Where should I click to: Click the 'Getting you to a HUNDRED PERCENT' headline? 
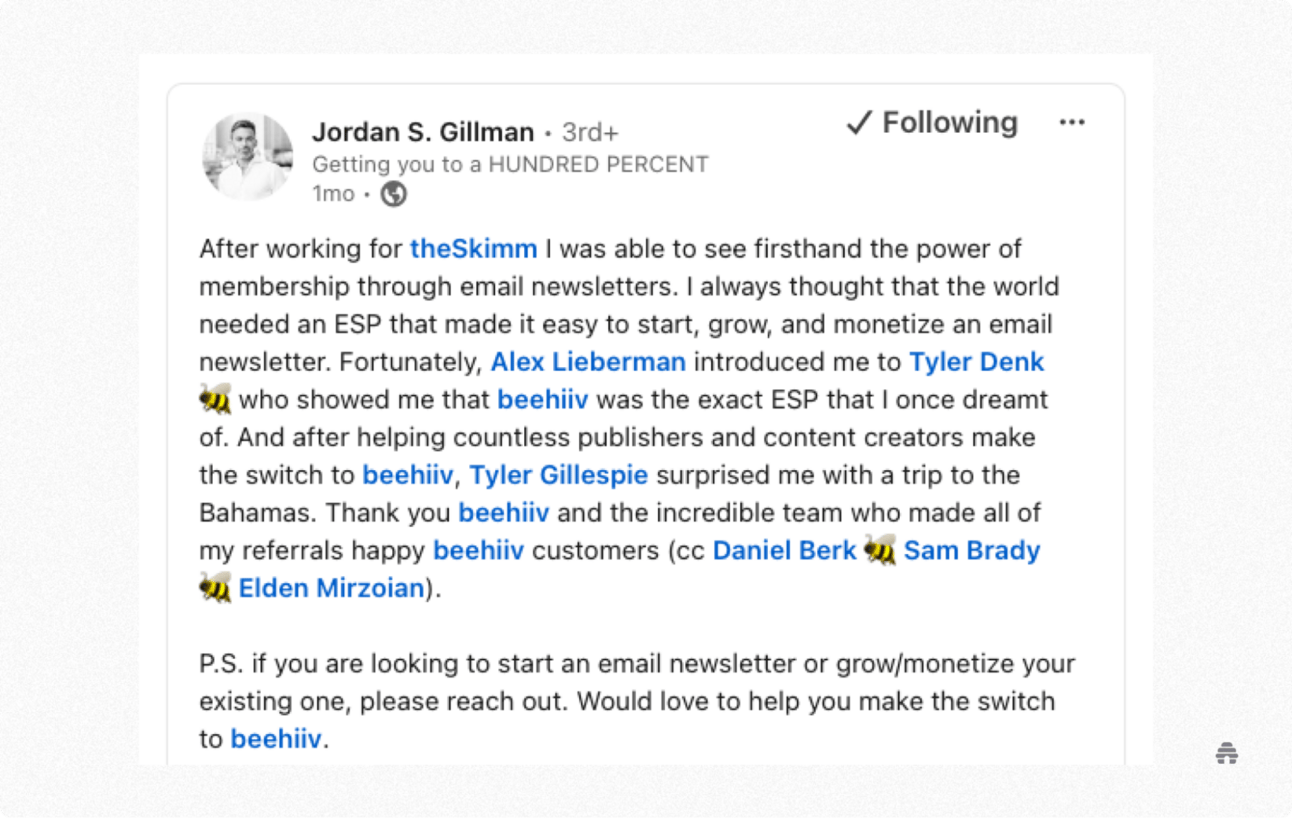click(x=510, y=164)
